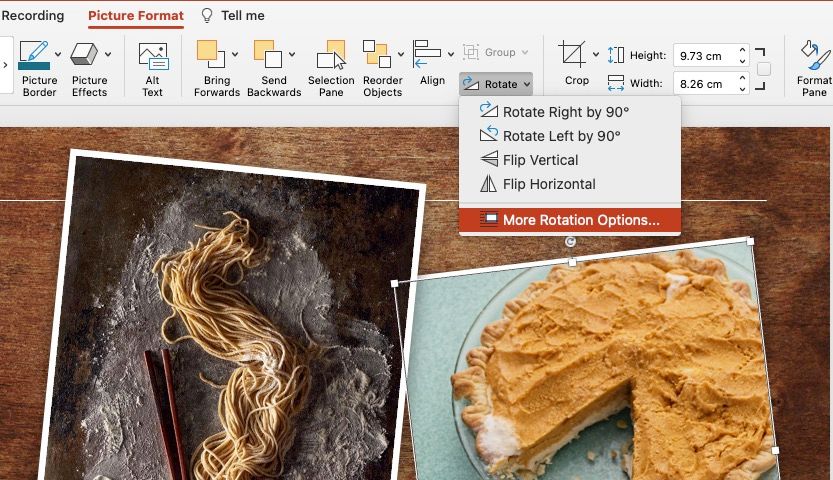Toggle the lock aspect ratio checkbox
Viewport: 833px width, 480px height.
coord(763,69)
